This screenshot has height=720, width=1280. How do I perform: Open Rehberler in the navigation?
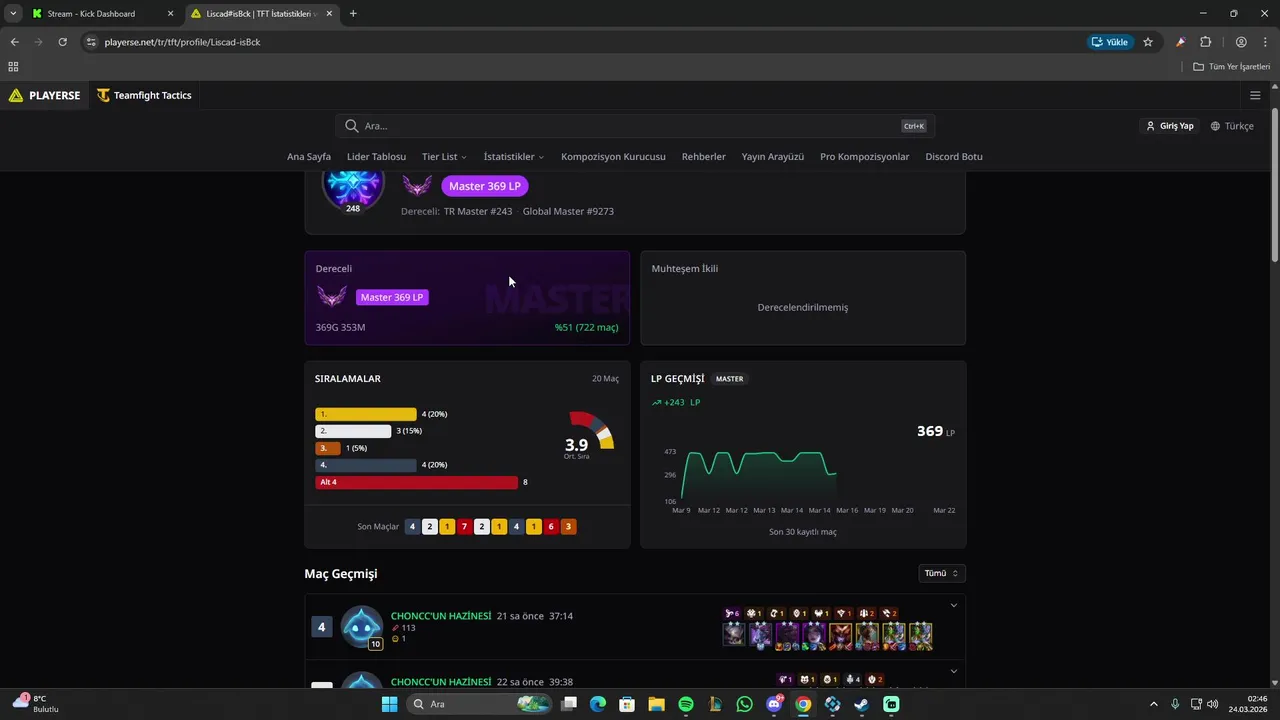[x=704, y=157]
